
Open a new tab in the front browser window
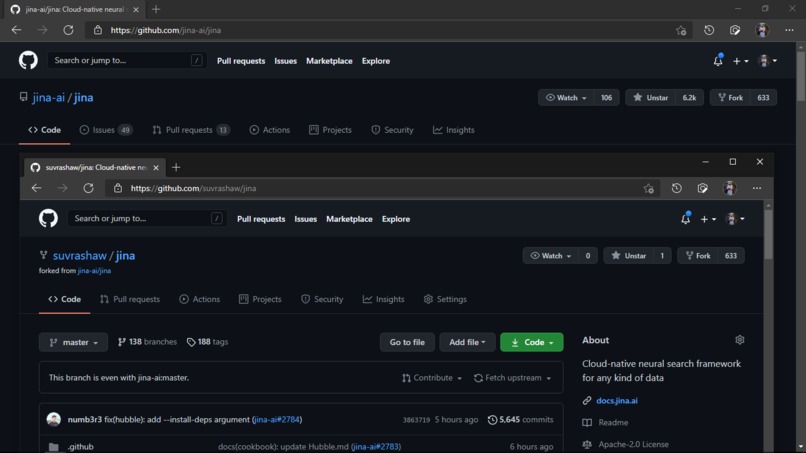pyautogui.click(x=176, y=167)
